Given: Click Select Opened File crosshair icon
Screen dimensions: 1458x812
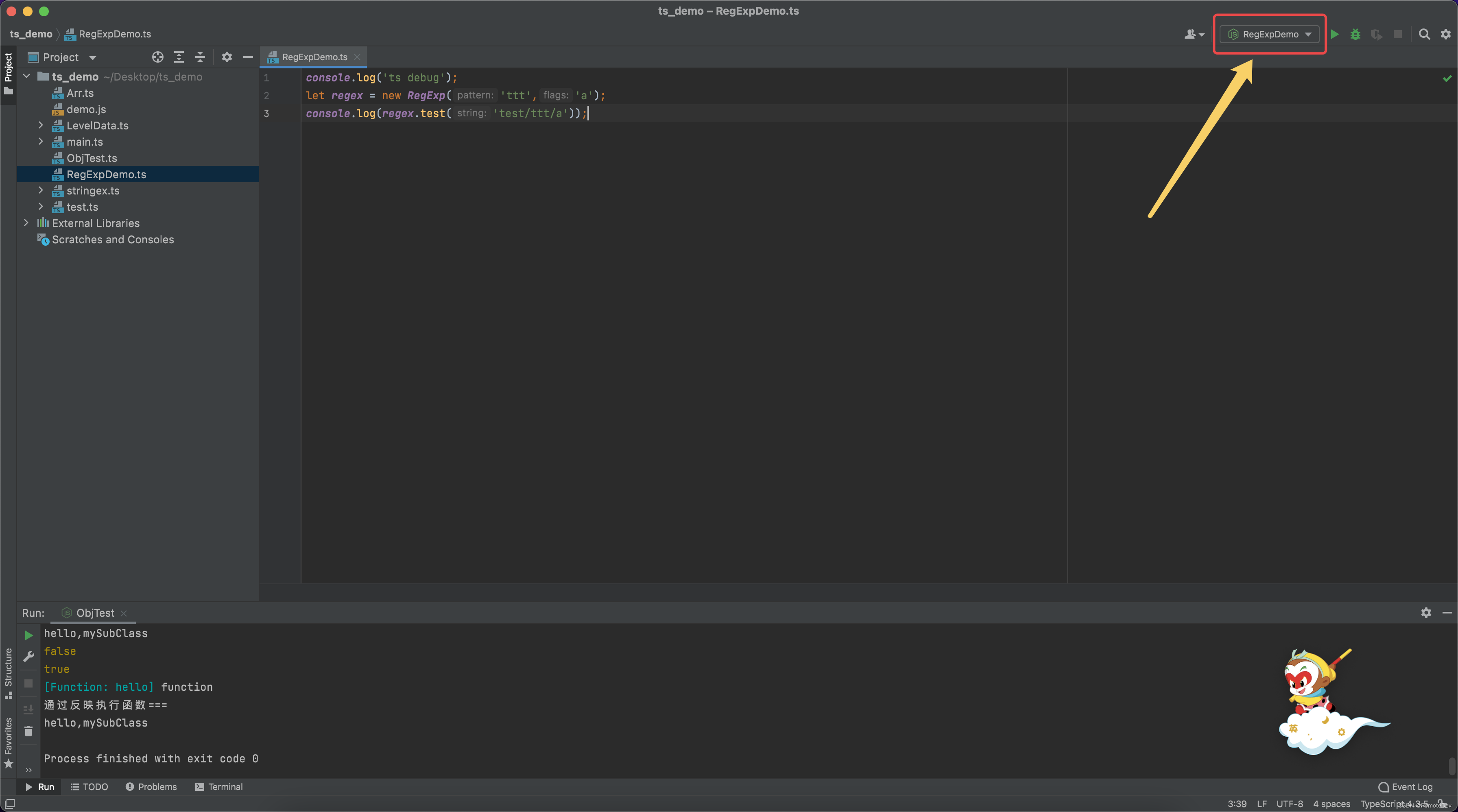Looking at the screenshot, I should [x=158, y=57].
